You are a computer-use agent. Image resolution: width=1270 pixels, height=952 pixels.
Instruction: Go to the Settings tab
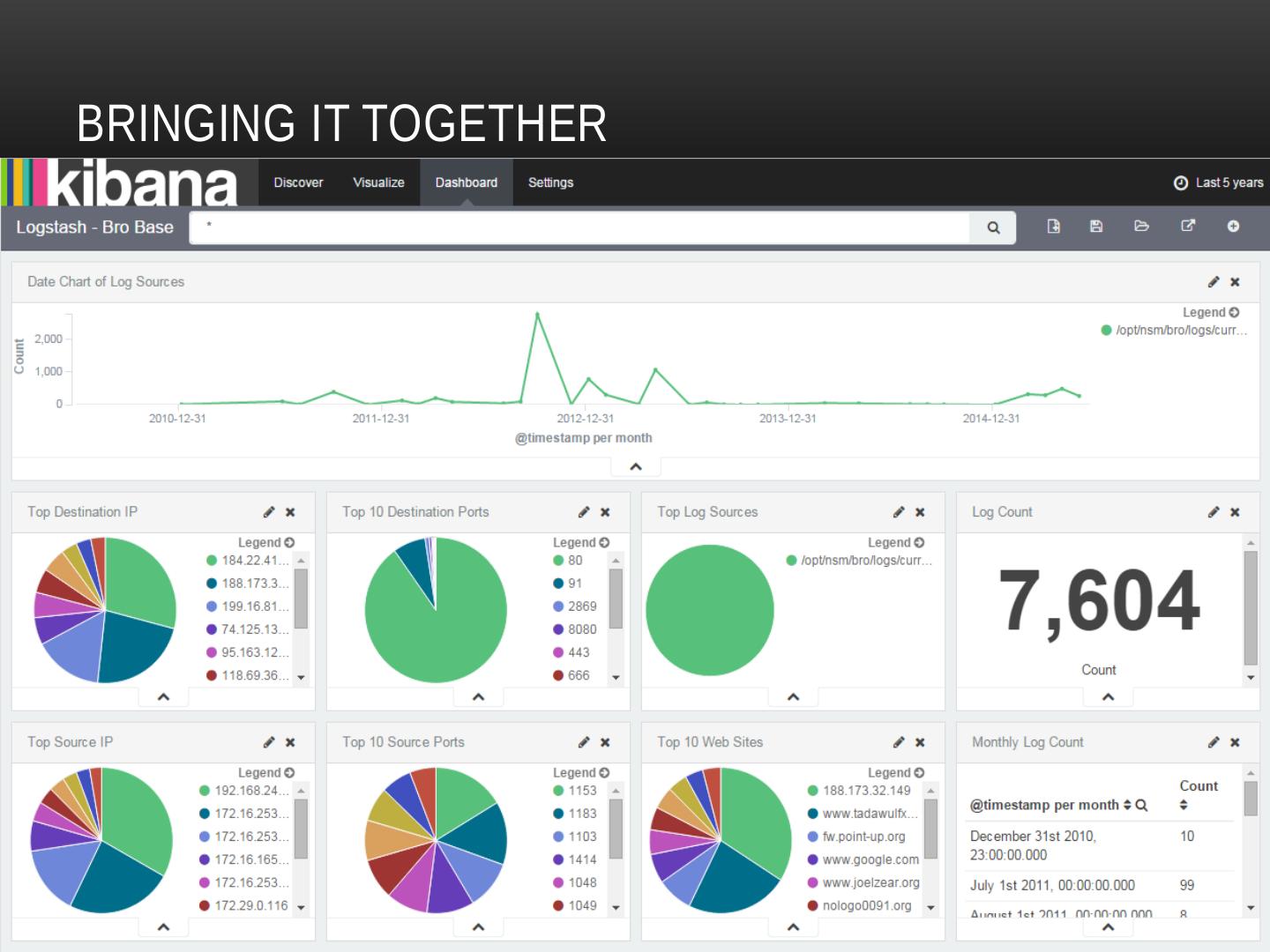click(550, 182)
